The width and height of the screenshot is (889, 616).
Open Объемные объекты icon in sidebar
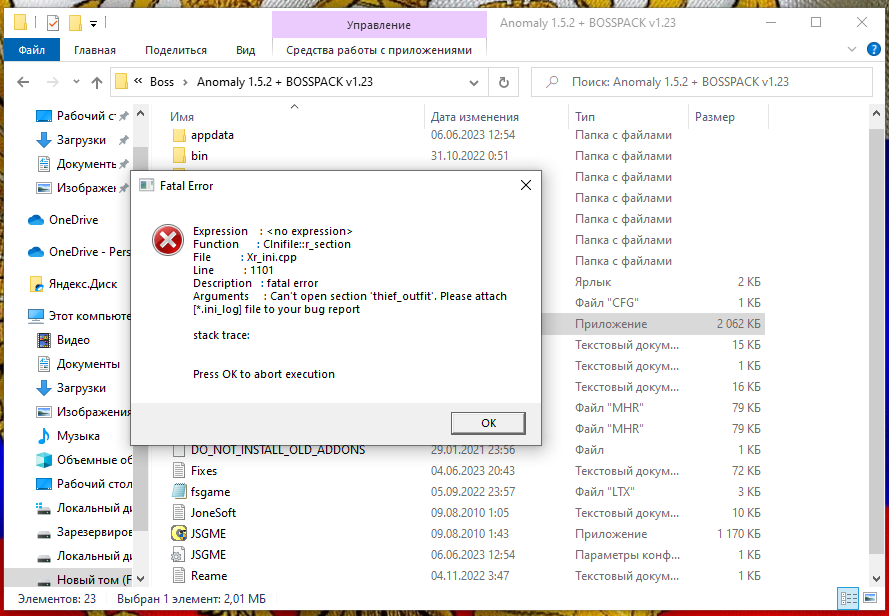coord(44,460)
